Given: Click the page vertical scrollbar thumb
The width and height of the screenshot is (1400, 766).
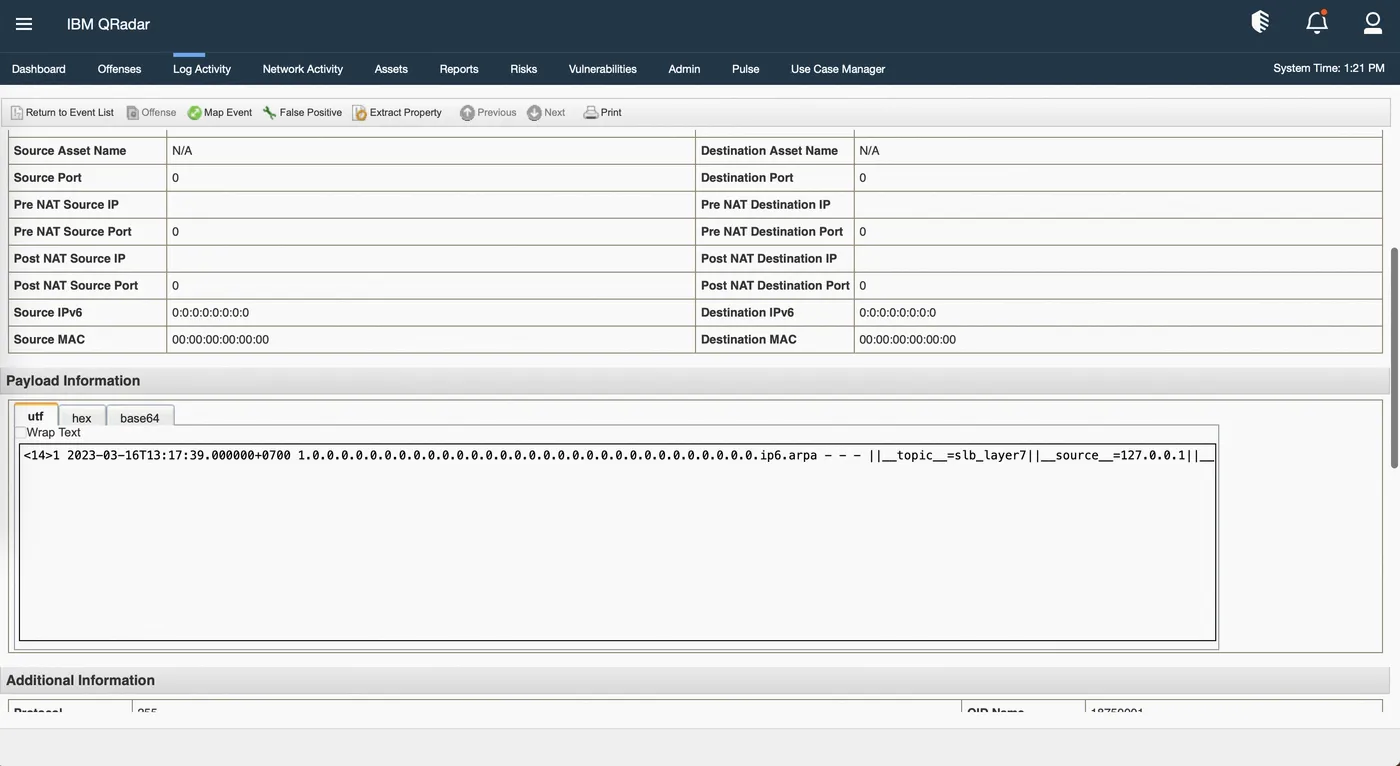Looking at the screenshot, I should (x=1394, y=358).
